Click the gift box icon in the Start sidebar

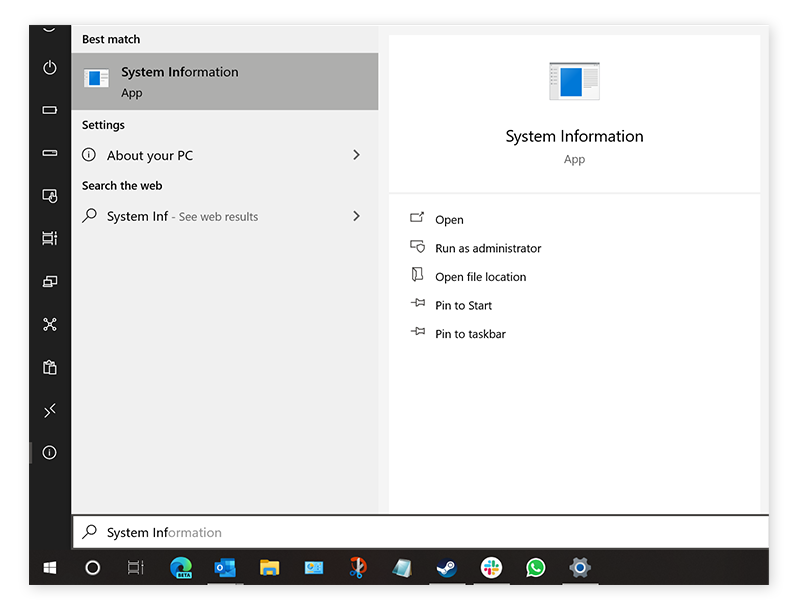pos(49,367)
